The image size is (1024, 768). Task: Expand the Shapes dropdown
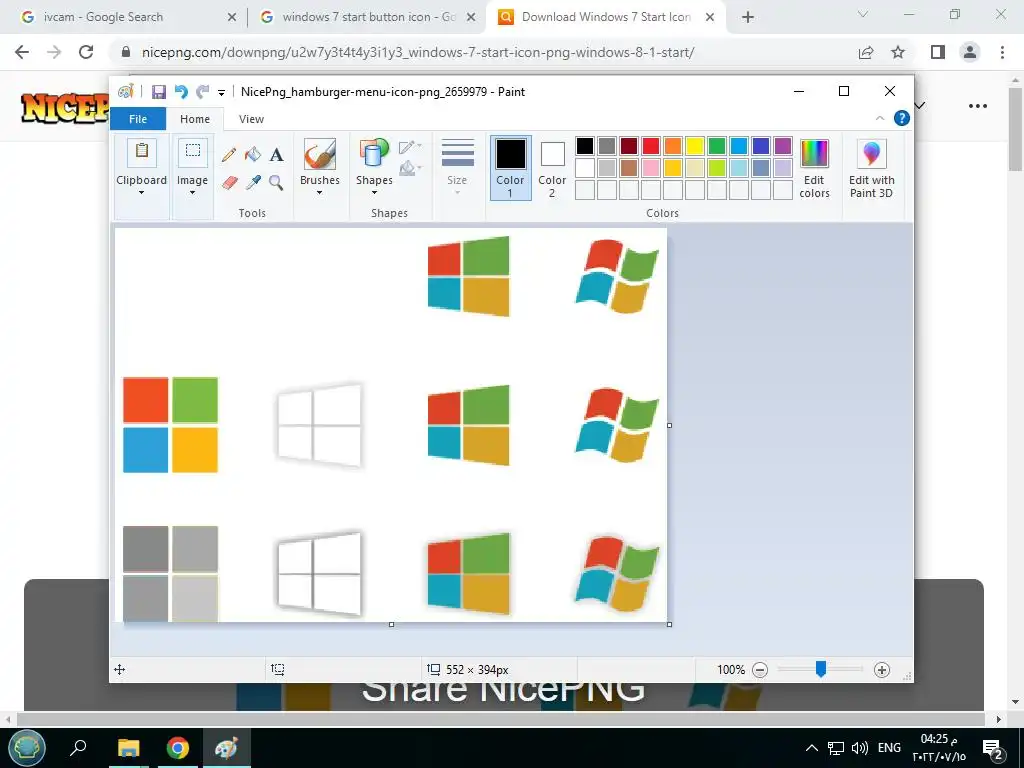pos(374,193)
